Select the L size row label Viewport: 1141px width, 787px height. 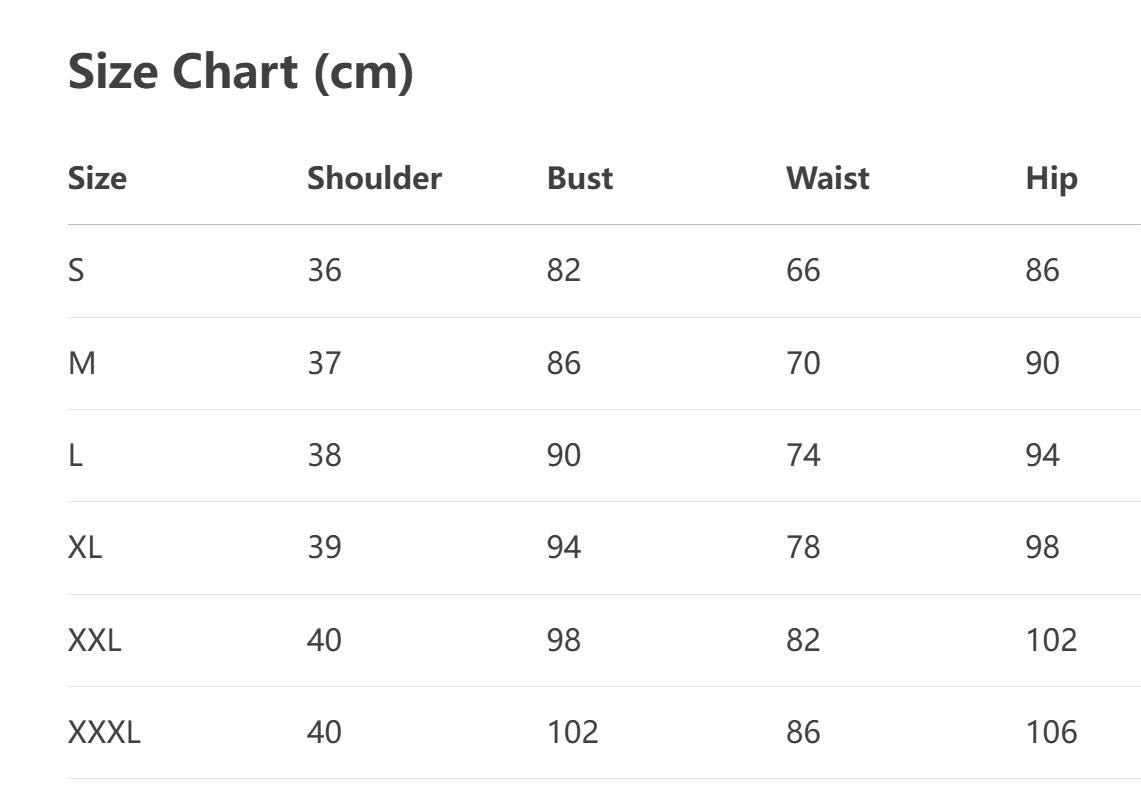75,455
